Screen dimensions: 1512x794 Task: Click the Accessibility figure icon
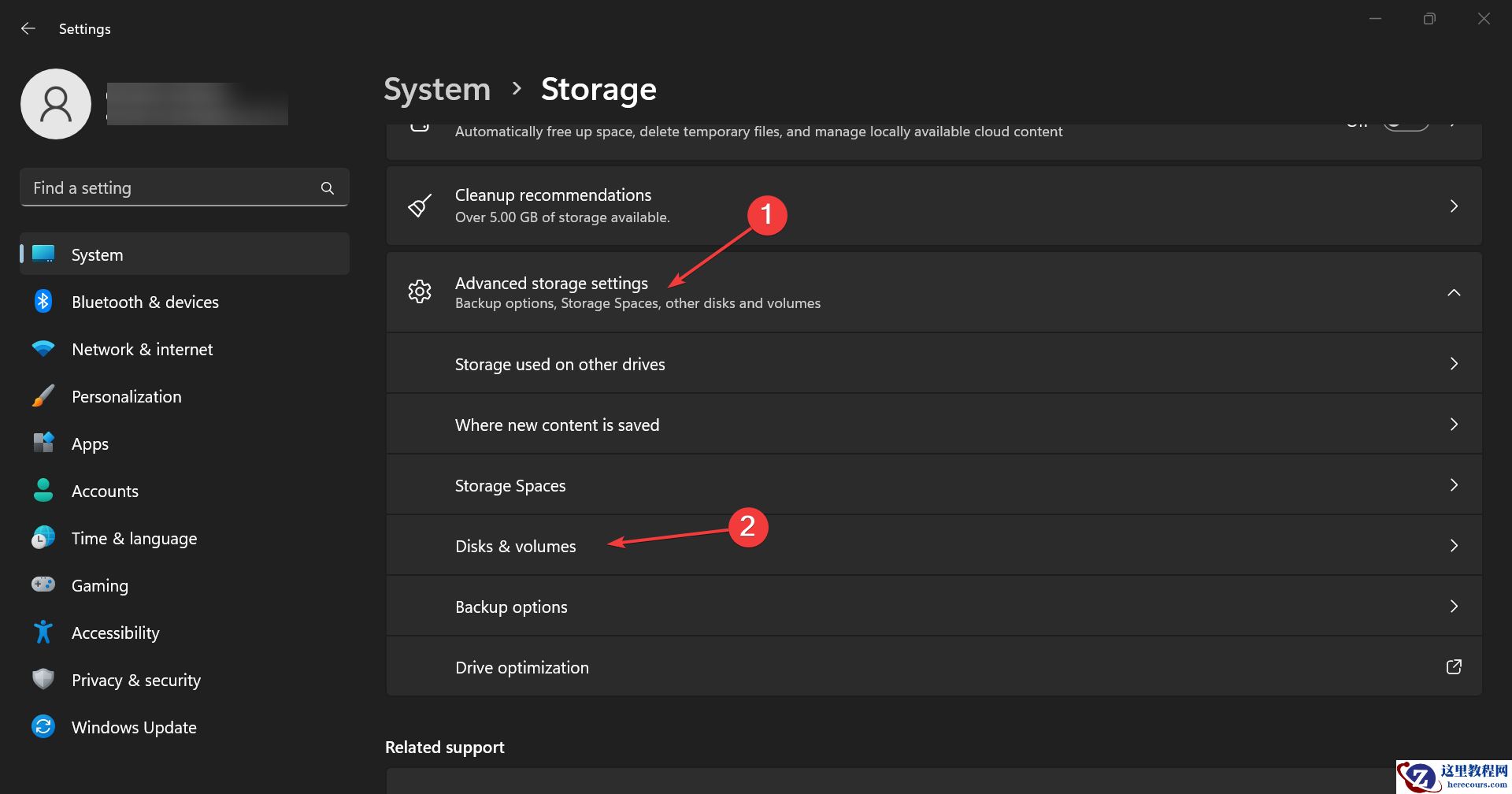coord(43,633)
